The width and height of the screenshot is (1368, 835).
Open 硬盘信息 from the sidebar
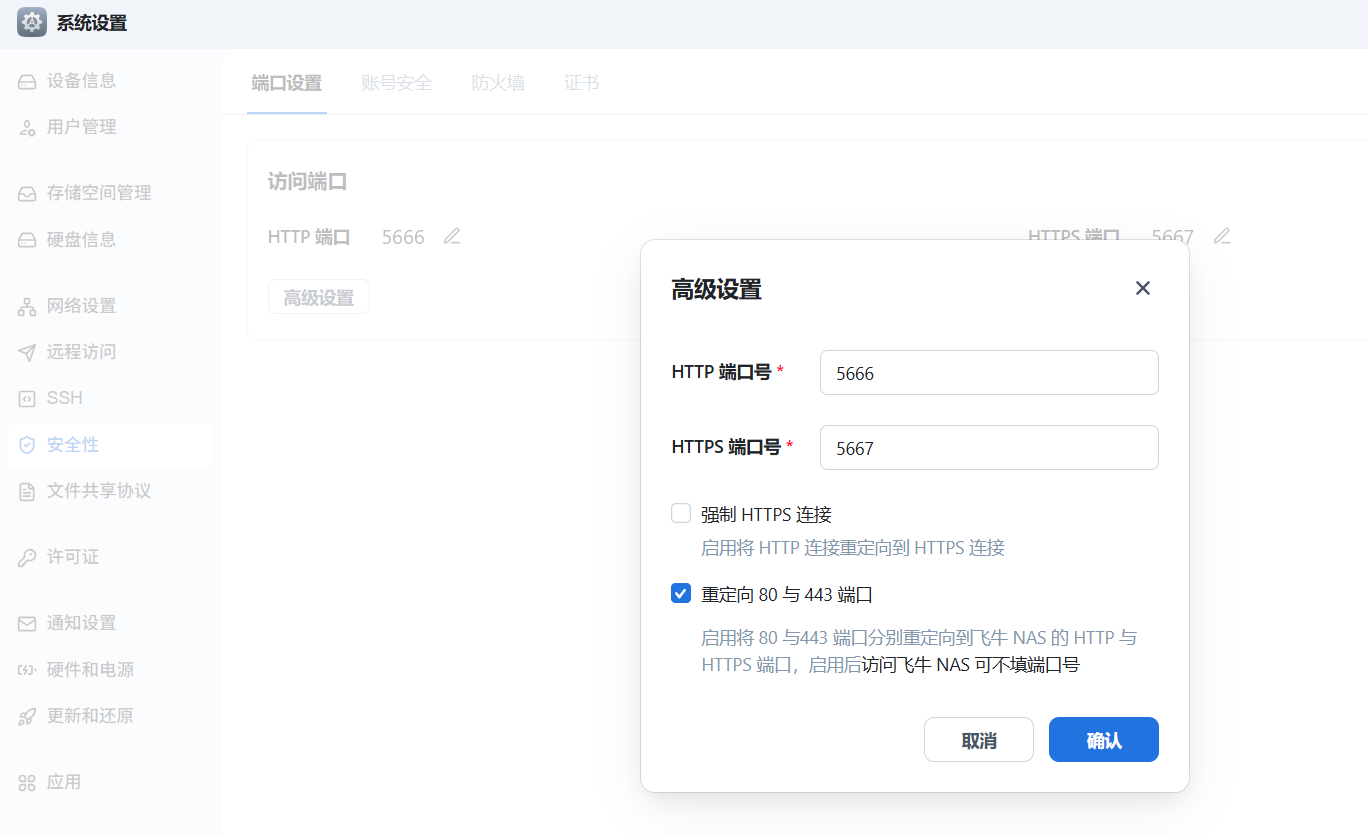tap(109, 240)
